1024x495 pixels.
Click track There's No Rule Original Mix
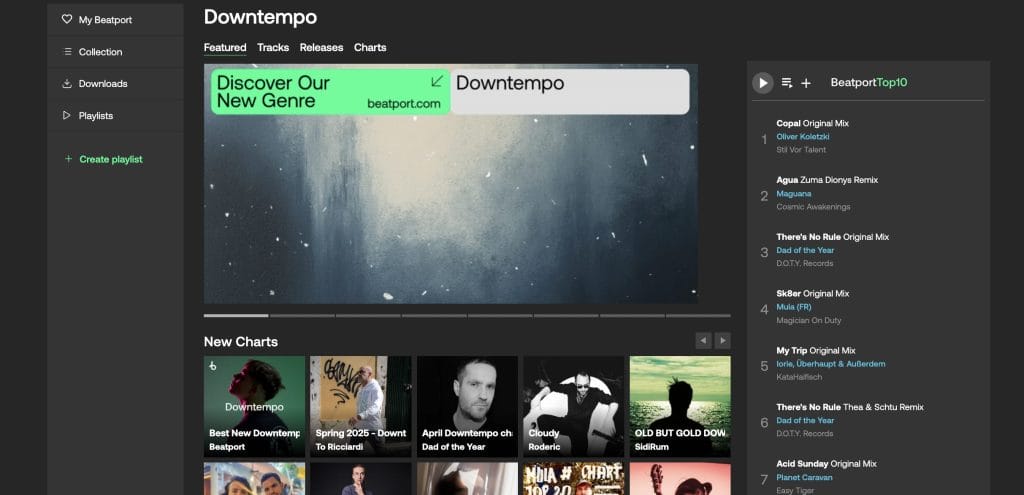pos(833,236)
